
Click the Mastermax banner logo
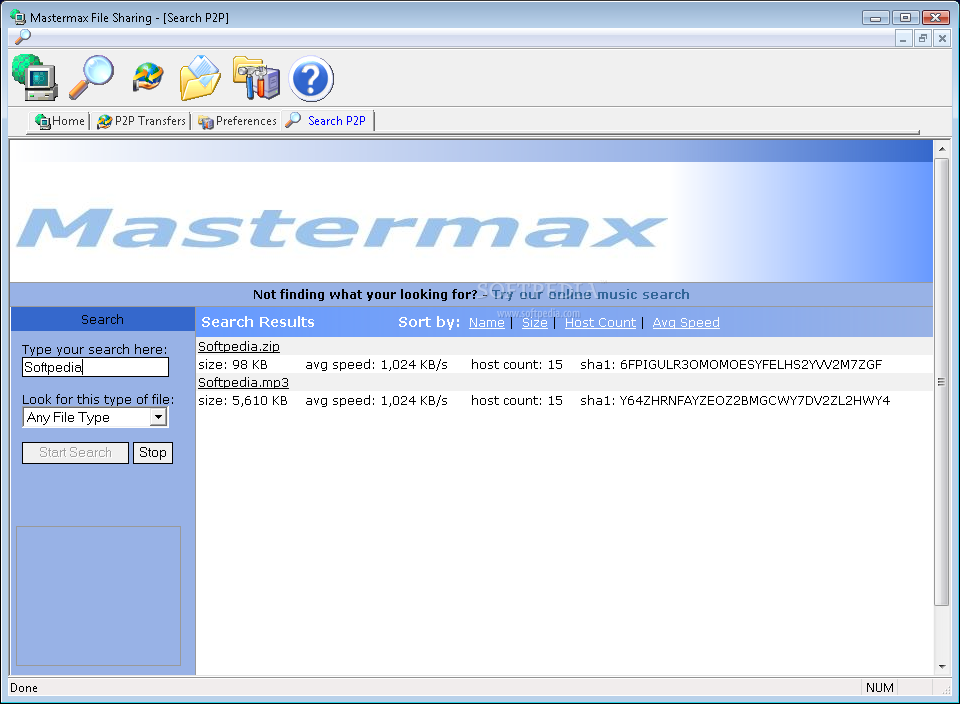[x=342, y=228]
